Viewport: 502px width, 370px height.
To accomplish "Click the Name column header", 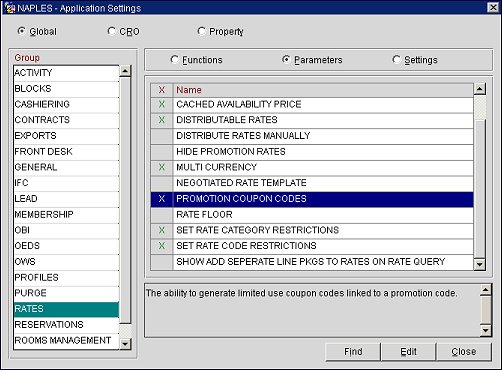I will (323, 90).
